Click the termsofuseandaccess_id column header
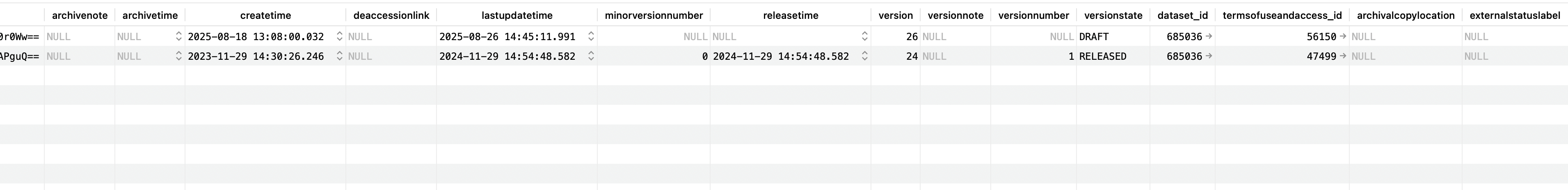 click(1282, 15)
